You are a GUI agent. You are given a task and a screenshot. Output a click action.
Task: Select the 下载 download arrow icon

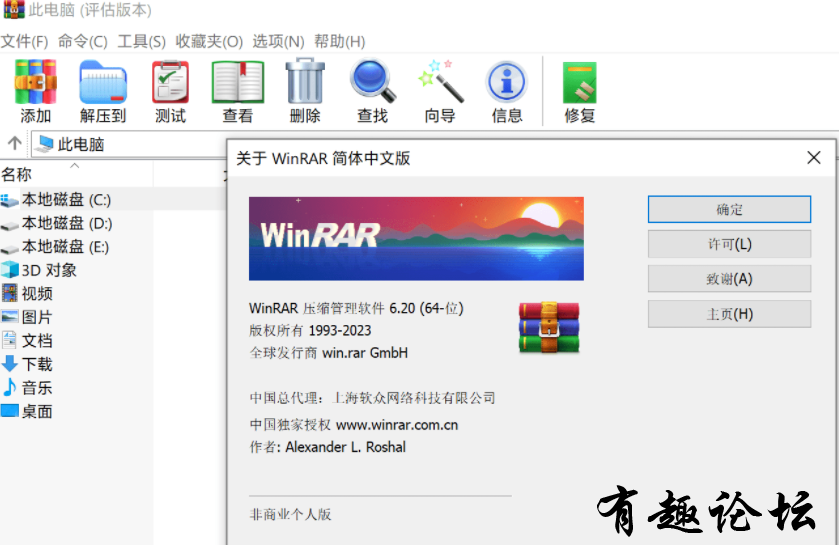click(x=10, y=364)
